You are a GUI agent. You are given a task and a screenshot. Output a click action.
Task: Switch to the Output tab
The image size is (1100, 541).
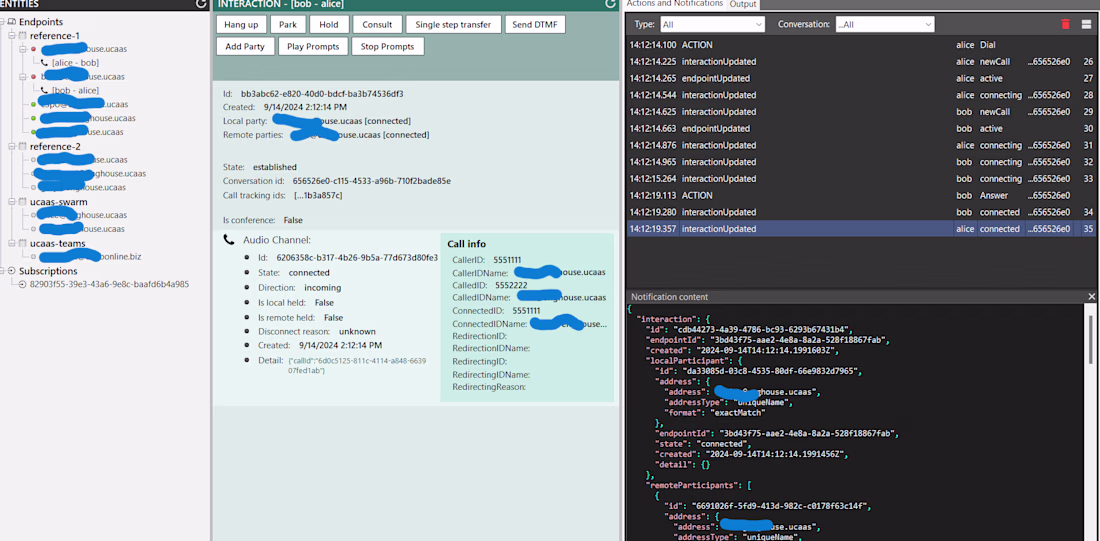tap(743, 5)
